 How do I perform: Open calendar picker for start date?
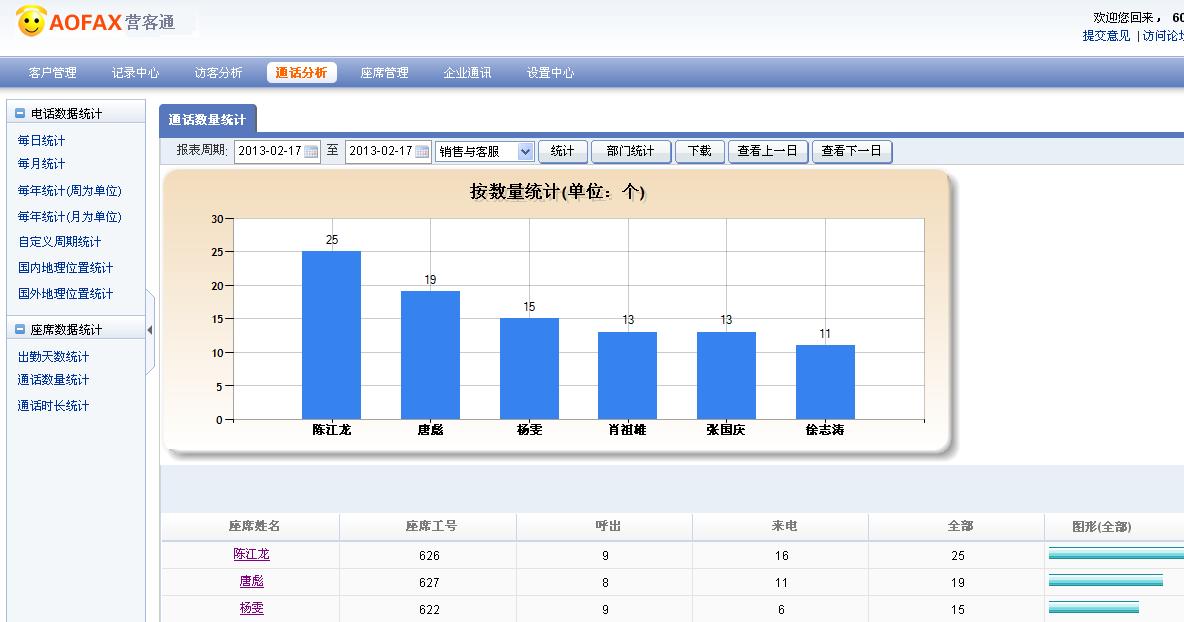click(310, 152)
